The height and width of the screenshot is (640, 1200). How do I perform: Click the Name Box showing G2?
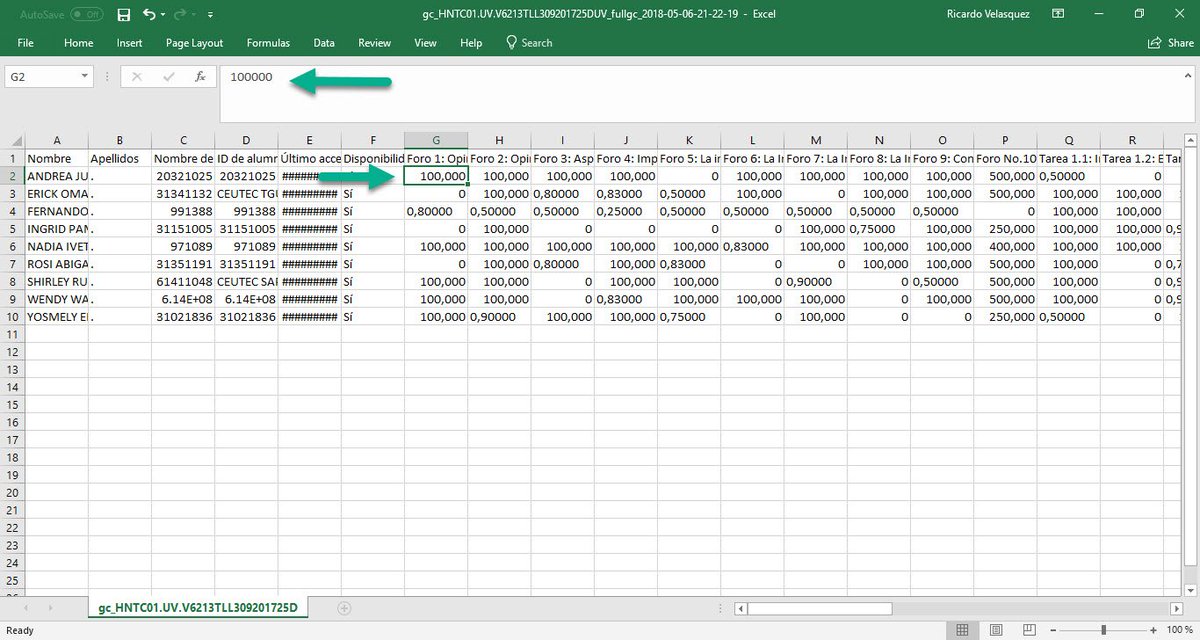click(x=40, y=76)
